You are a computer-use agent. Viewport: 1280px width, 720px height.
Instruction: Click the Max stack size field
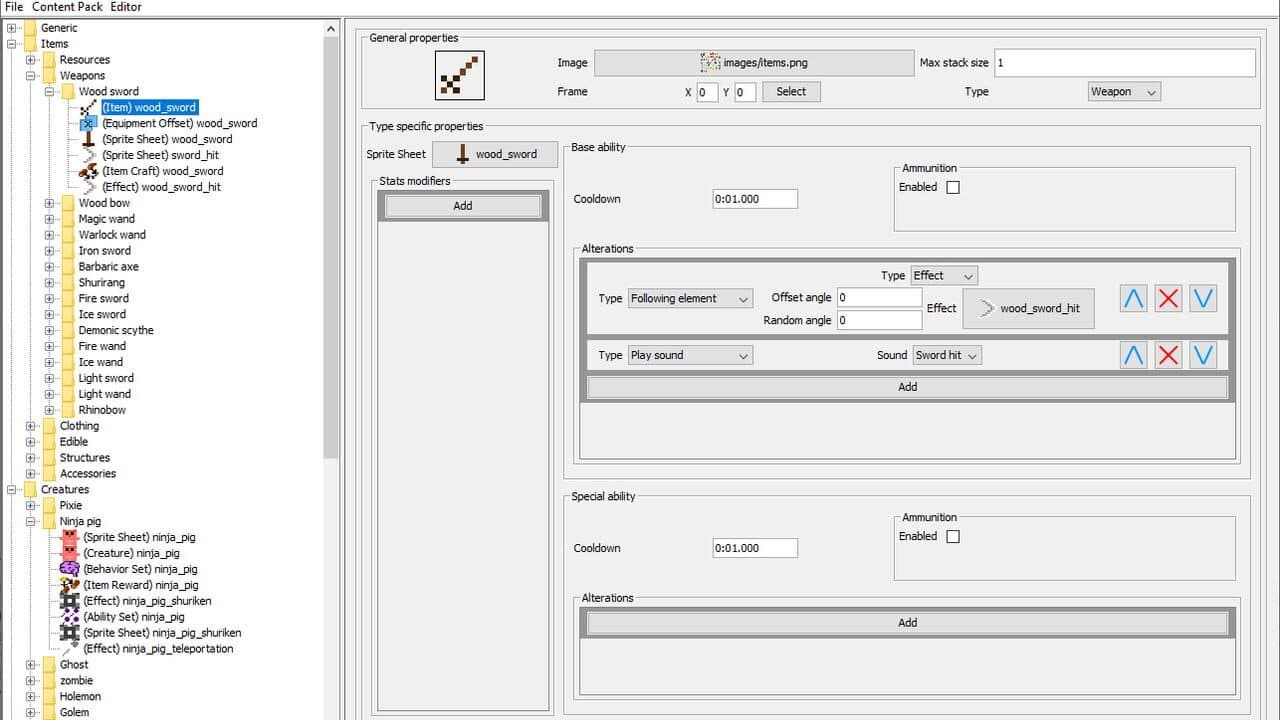1124,63
